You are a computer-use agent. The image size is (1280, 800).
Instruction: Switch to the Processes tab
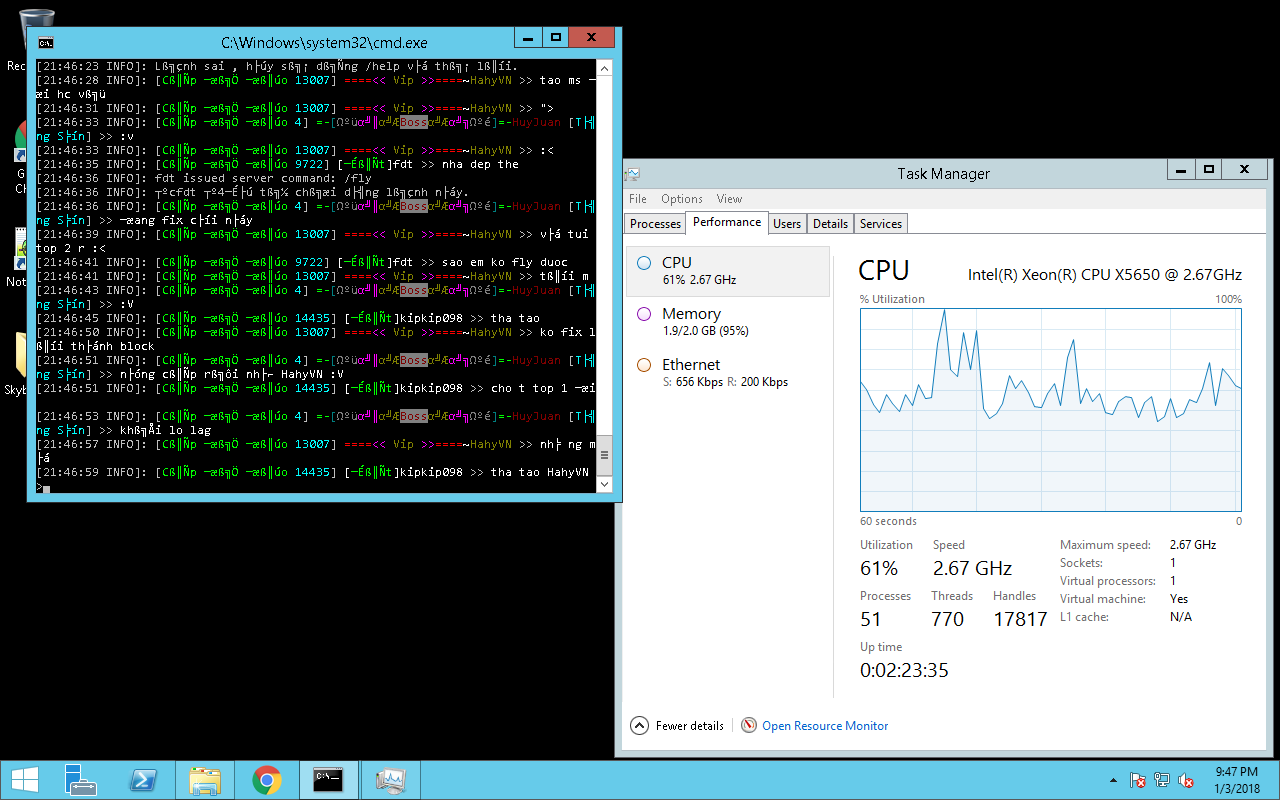pos(655,224)
